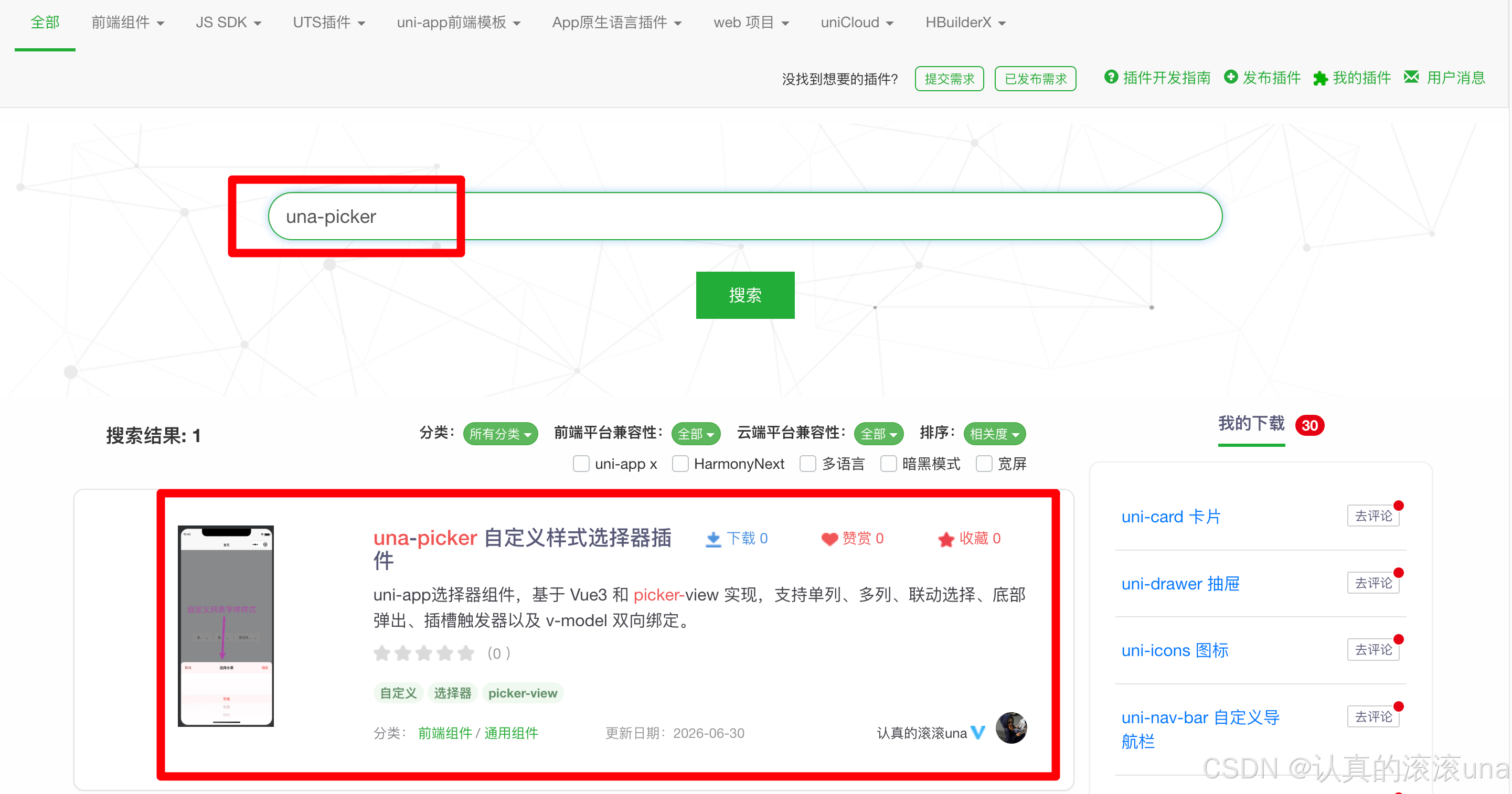Open the 发布插件 link
The width and height of the screenshot is (1512, 794).
click(x=1271, y=78)
